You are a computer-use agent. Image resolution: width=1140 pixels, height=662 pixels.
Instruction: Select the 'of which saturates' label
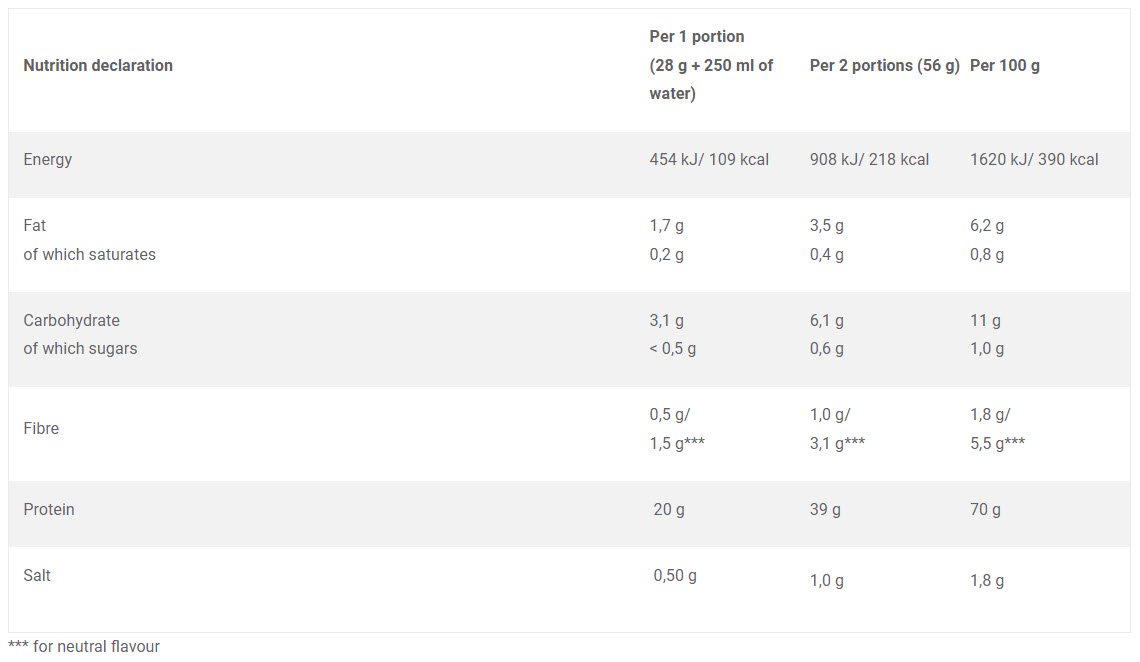pos(90,255)
